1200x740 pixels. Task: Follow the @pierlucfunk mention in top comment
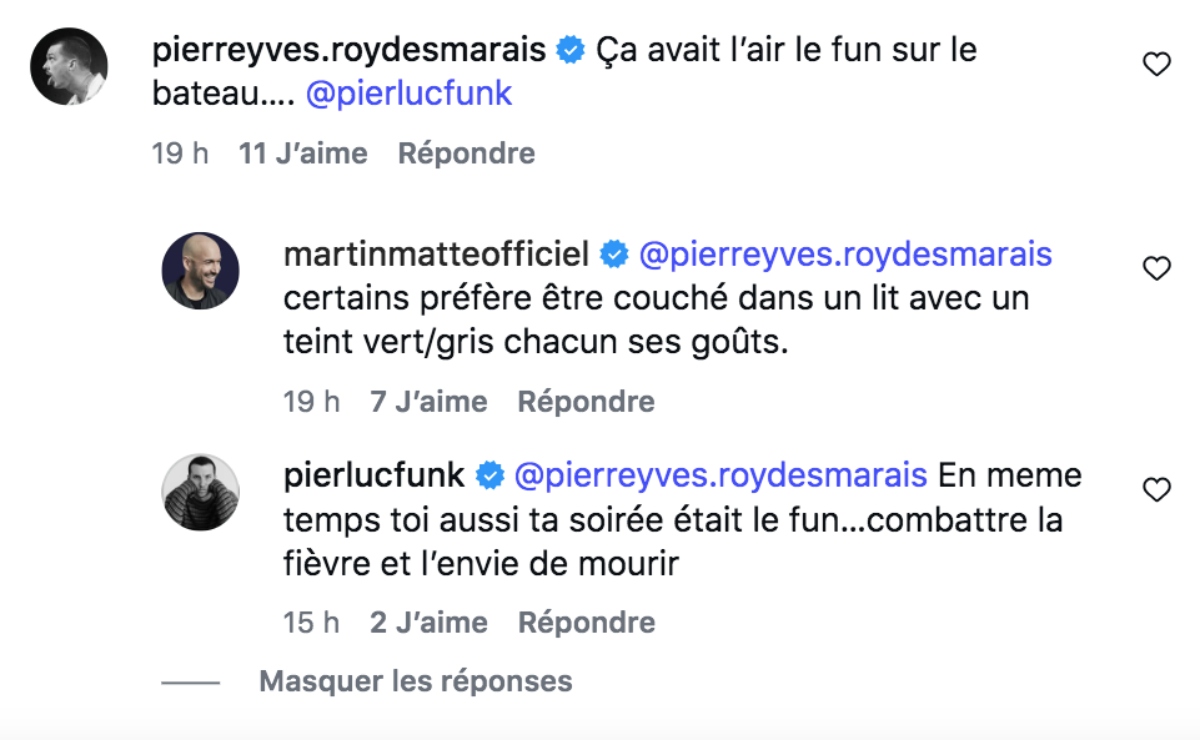coord(408,94)
